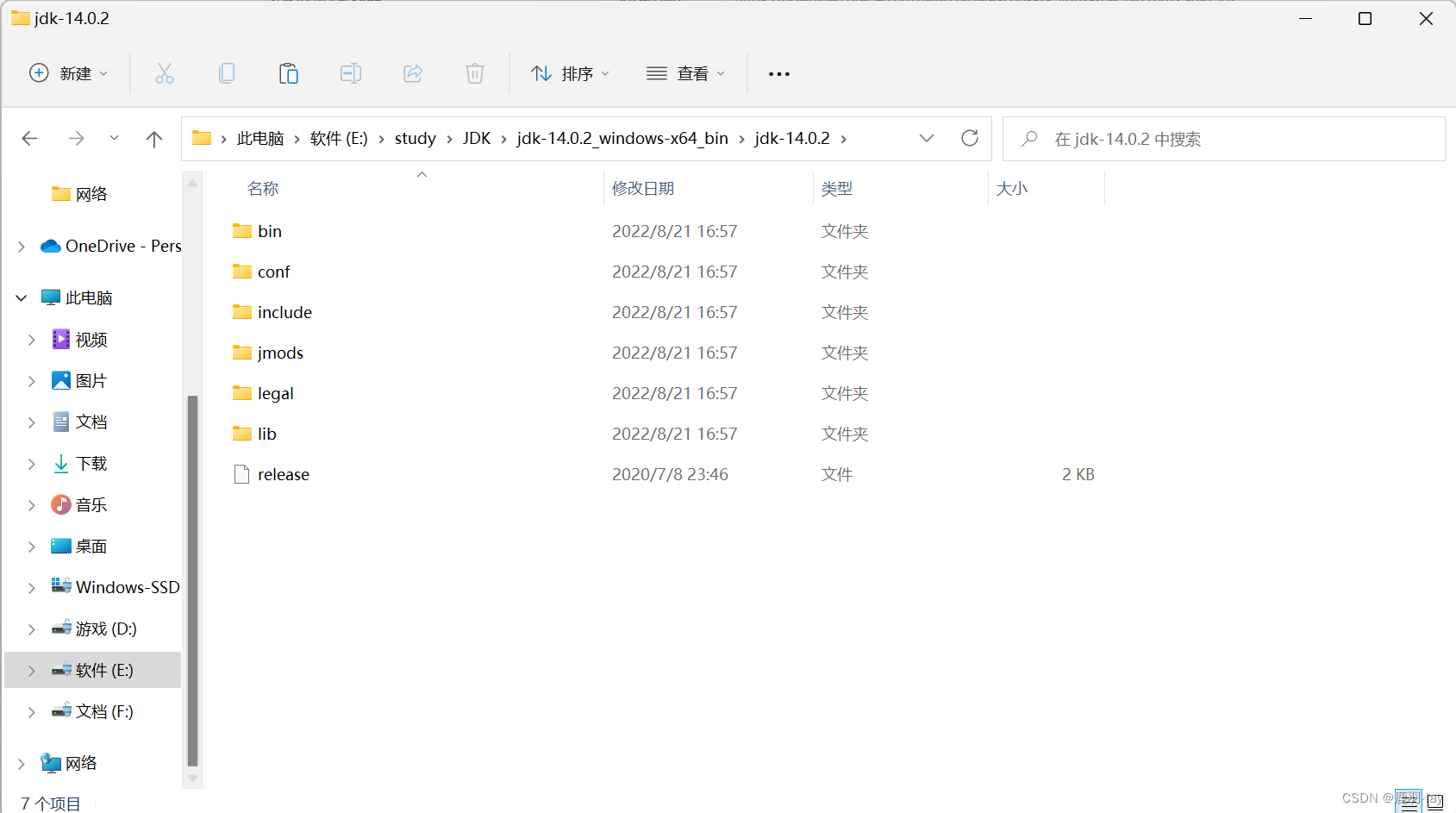The height and width of the screenshot is (813, 1456).
Task: Expand the 图片 tree node
Action: pyautogui.click(x=32, y=381)
